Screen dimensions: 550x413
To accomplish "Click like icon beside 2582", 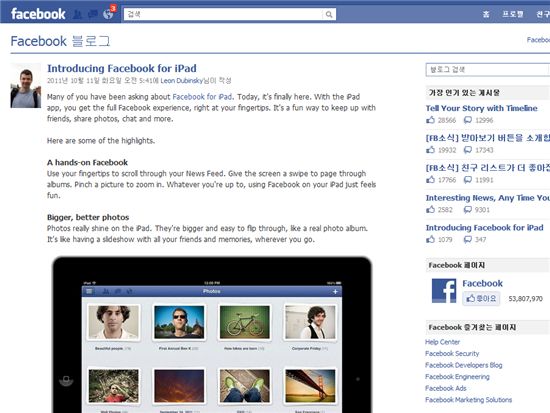I will (430, 209).
